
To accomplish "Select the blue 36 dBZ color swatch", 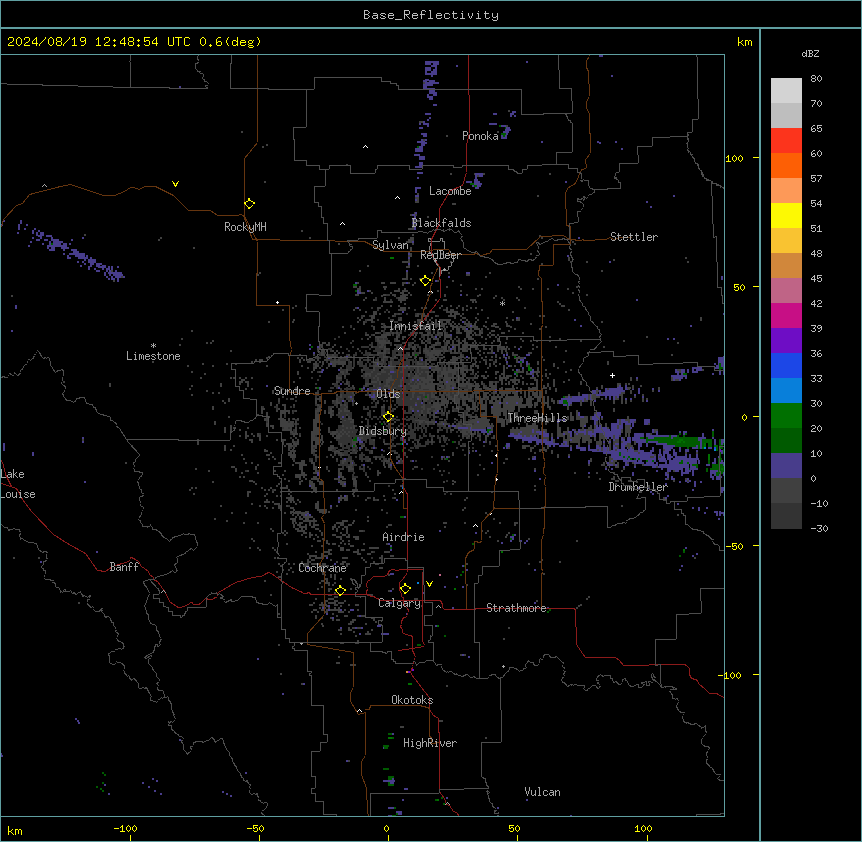I will coord(786,365).
